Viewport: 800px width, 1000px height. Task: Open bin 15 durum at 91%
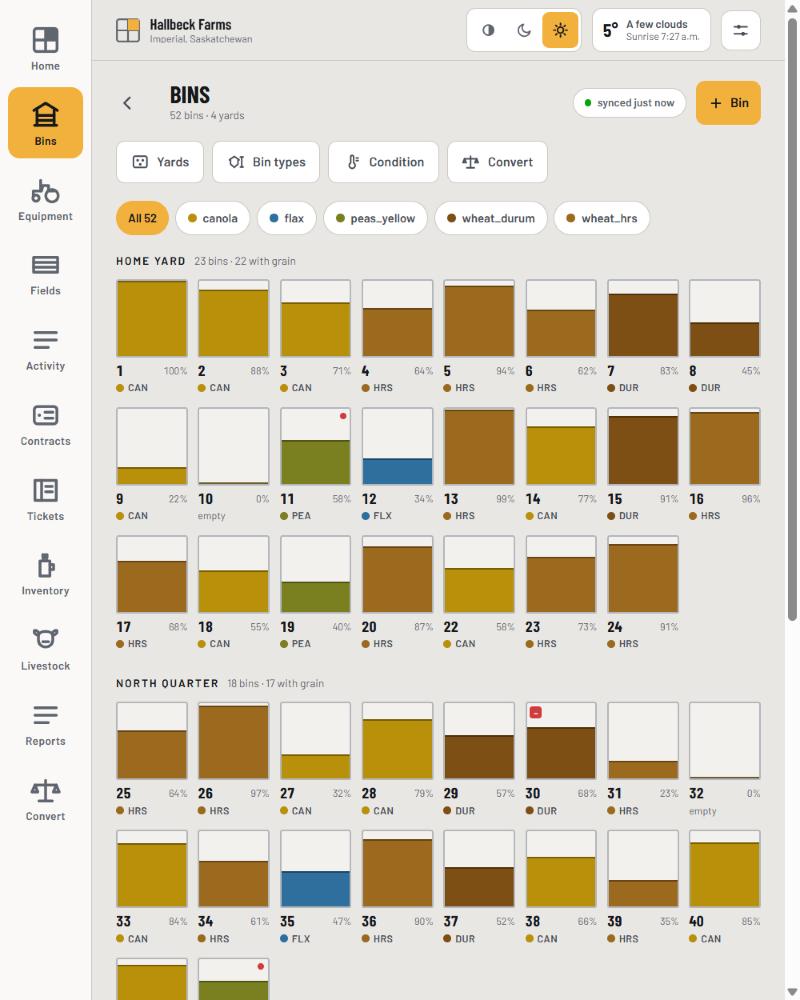[642, 464]
